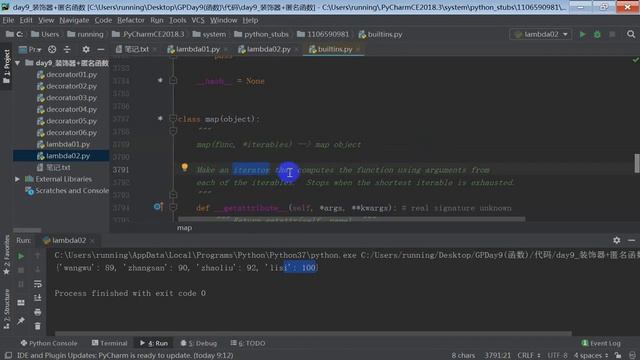This screenshot has width=640, height=360.
Task: Start debugging with the bug icon
Action: click(x=597, y=34)
